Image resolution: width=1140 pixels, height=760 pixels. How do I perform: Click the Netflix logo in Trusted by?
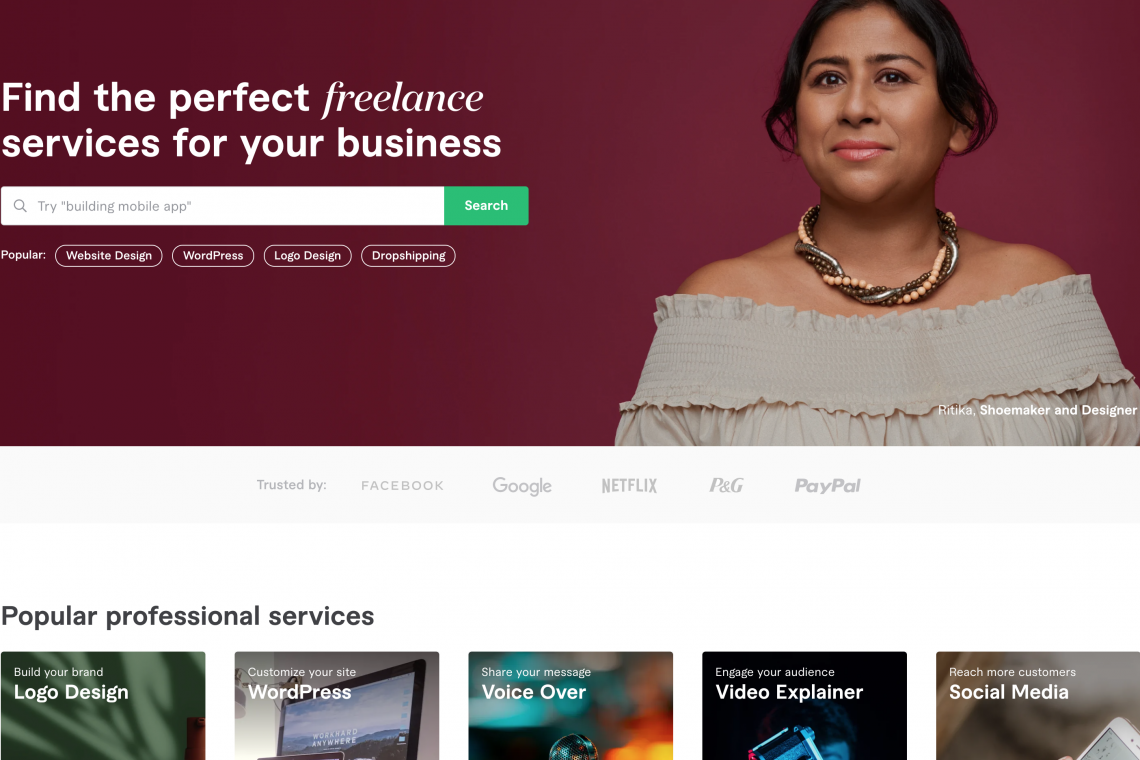[x=629, y=485]
